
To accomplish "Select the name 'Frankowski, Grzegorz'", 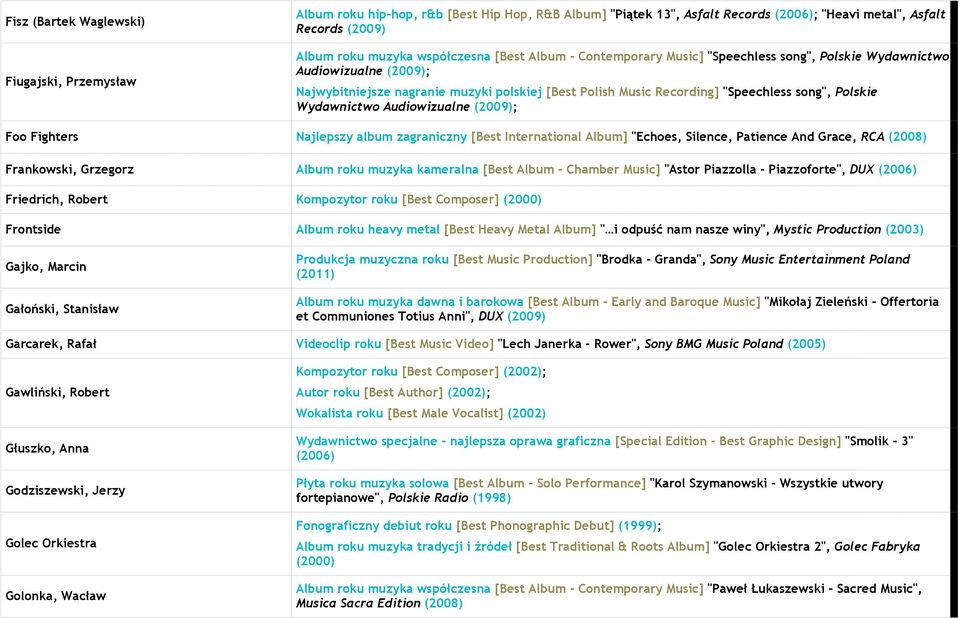I will (x=70, y=169).
